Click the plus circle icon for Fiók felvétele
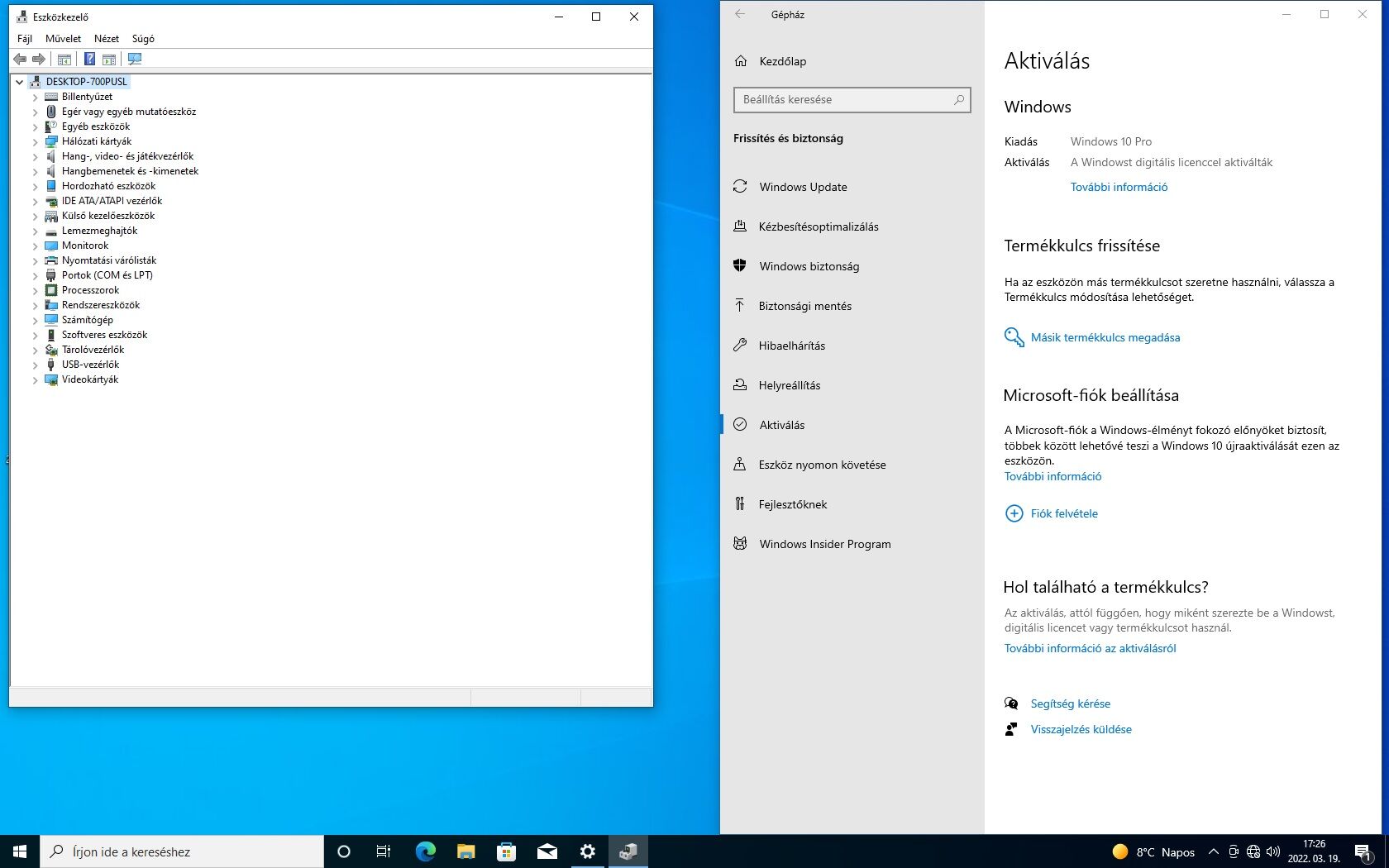 [x=1014, y=513]
